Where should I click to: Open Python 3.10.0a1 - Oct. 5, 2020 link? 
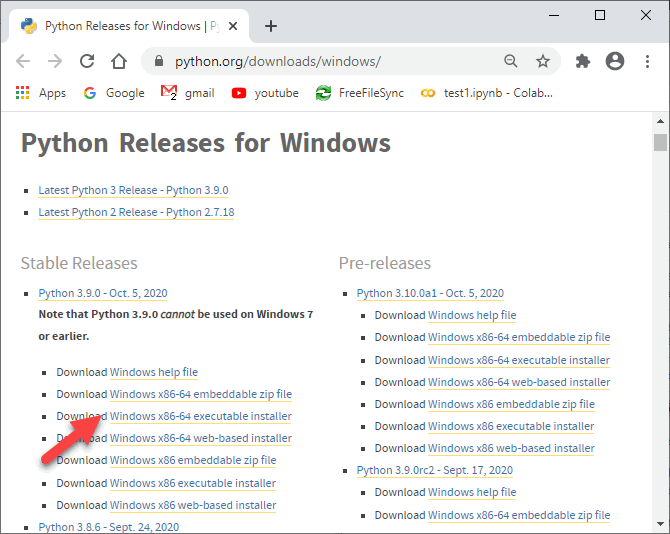coord(430,293)
